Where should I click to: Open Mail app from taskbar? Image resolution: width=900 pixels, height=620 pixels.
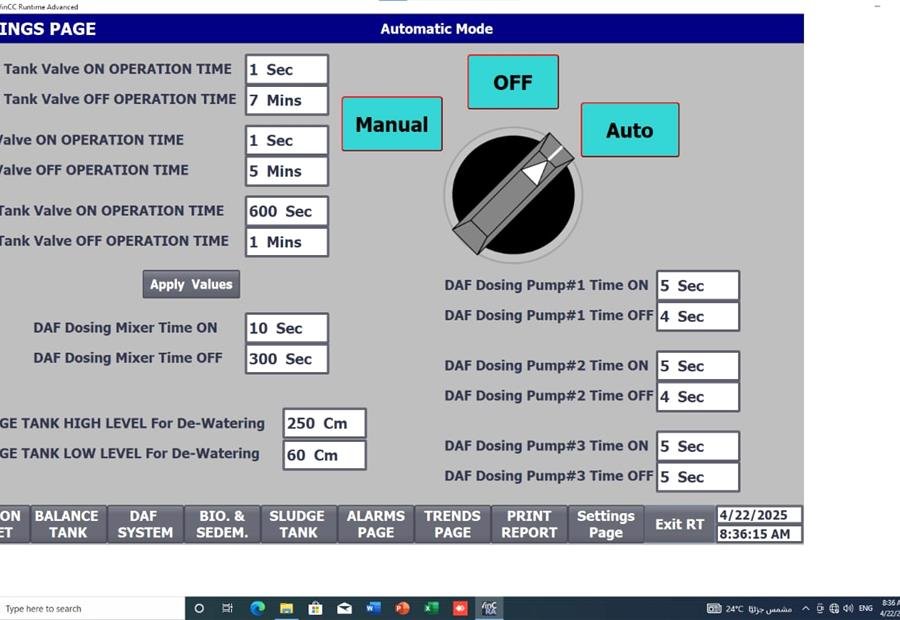[344, 609]
